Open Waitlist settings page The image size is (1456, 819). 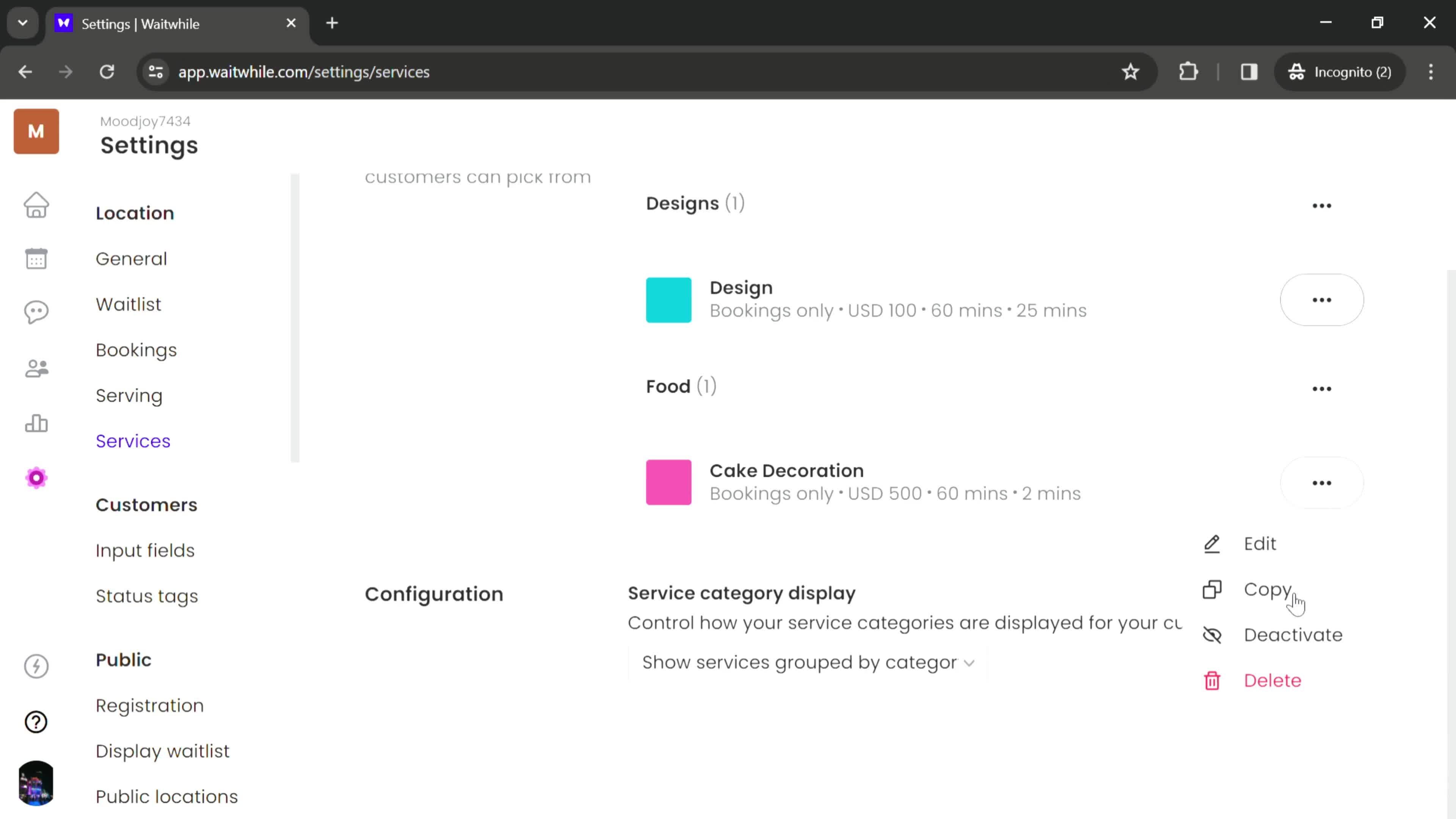(x=128, y=304)
